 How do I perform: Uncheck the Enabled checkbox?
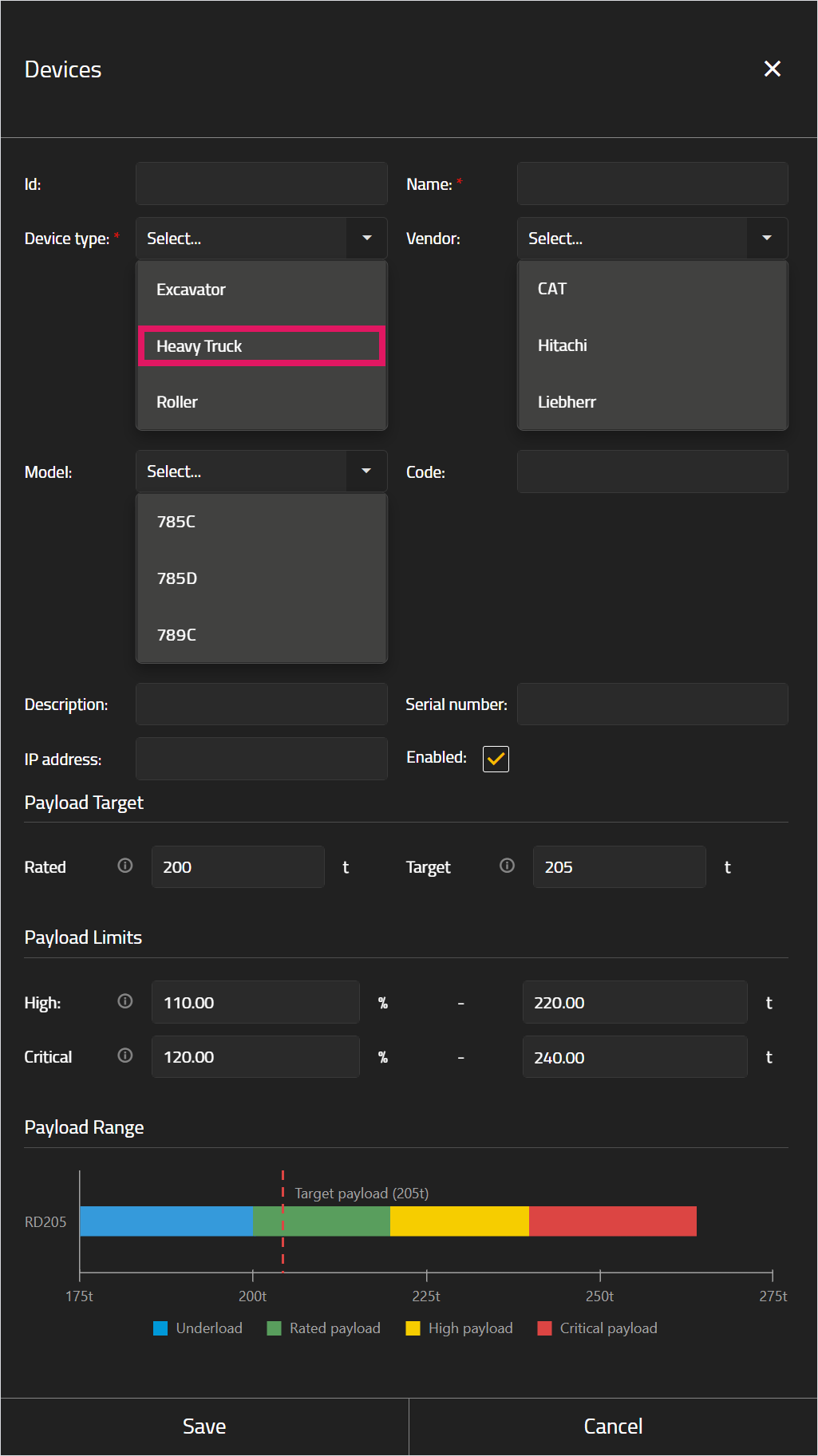(496, 759)
